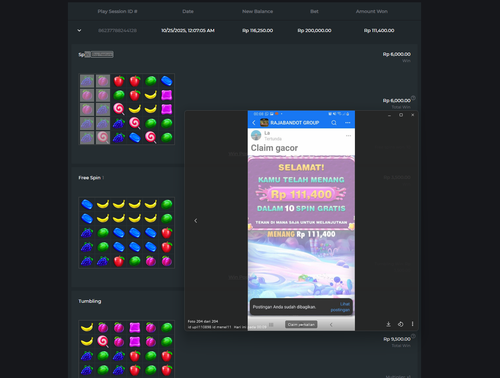
Task: Maximize the image viewer window
Action: [x=401, y=115]
